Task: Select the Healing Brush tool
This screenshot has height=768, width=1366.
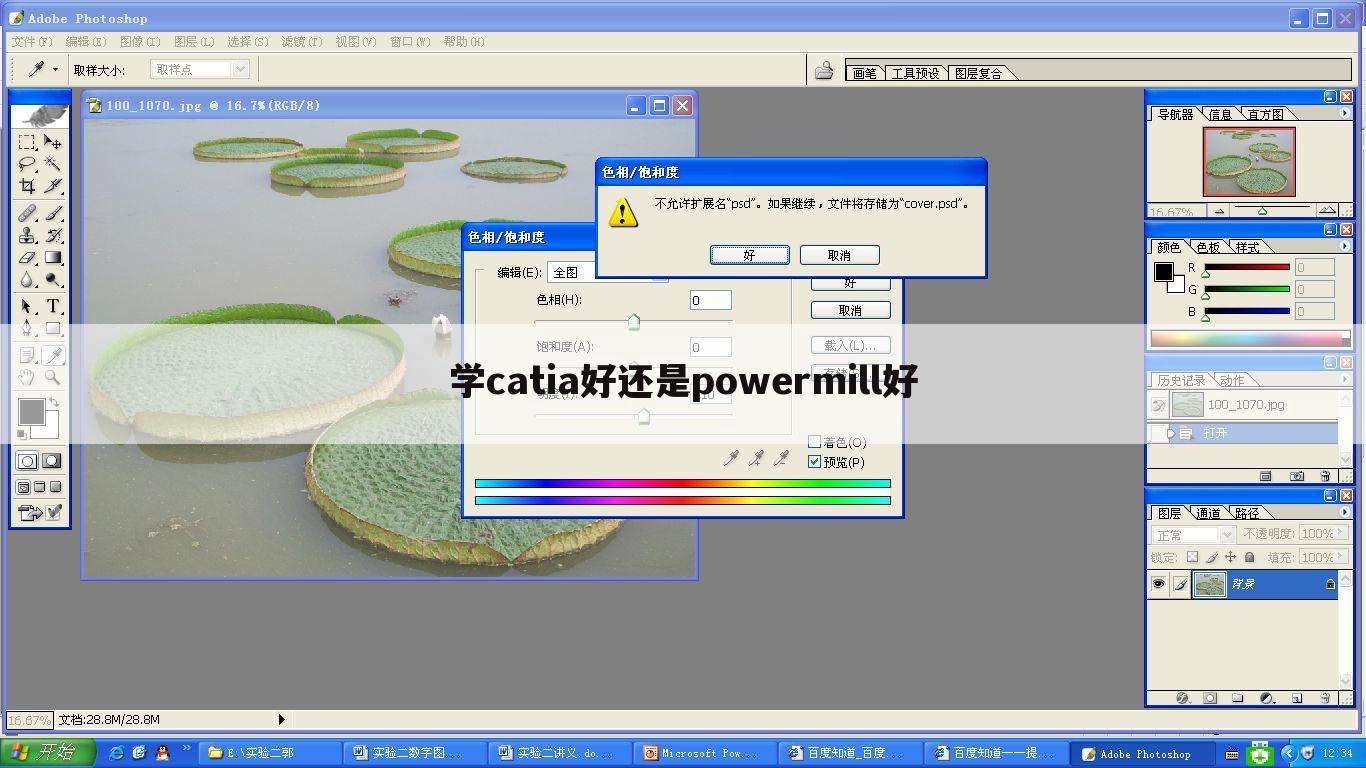Action: (x=28, y=213)
